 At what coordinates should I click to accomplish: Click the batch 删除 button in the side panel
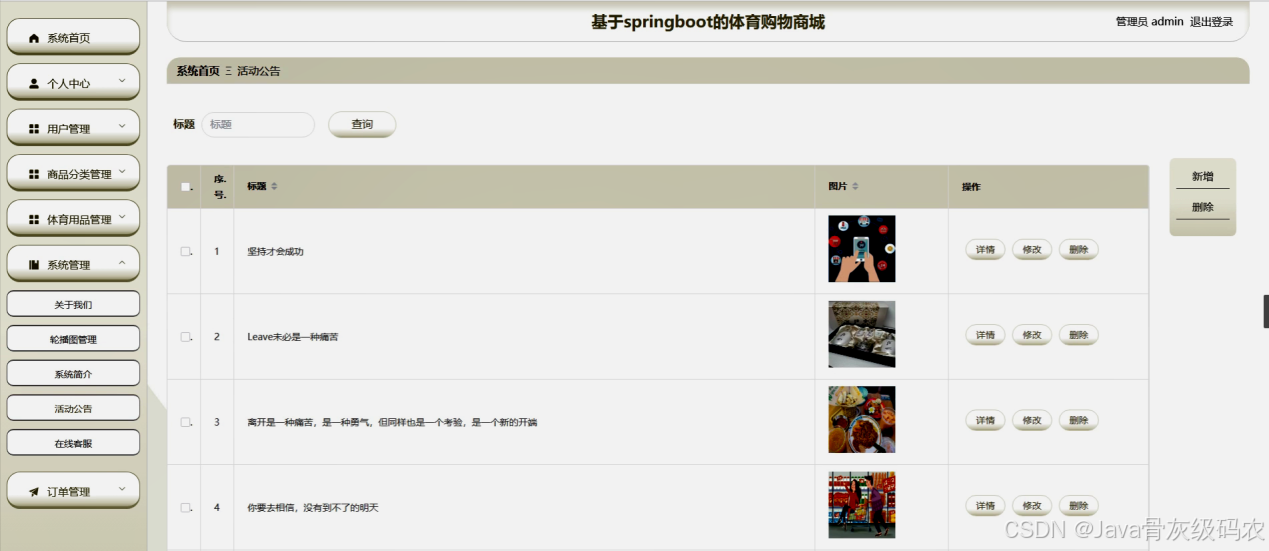(x=1202, y=208)
